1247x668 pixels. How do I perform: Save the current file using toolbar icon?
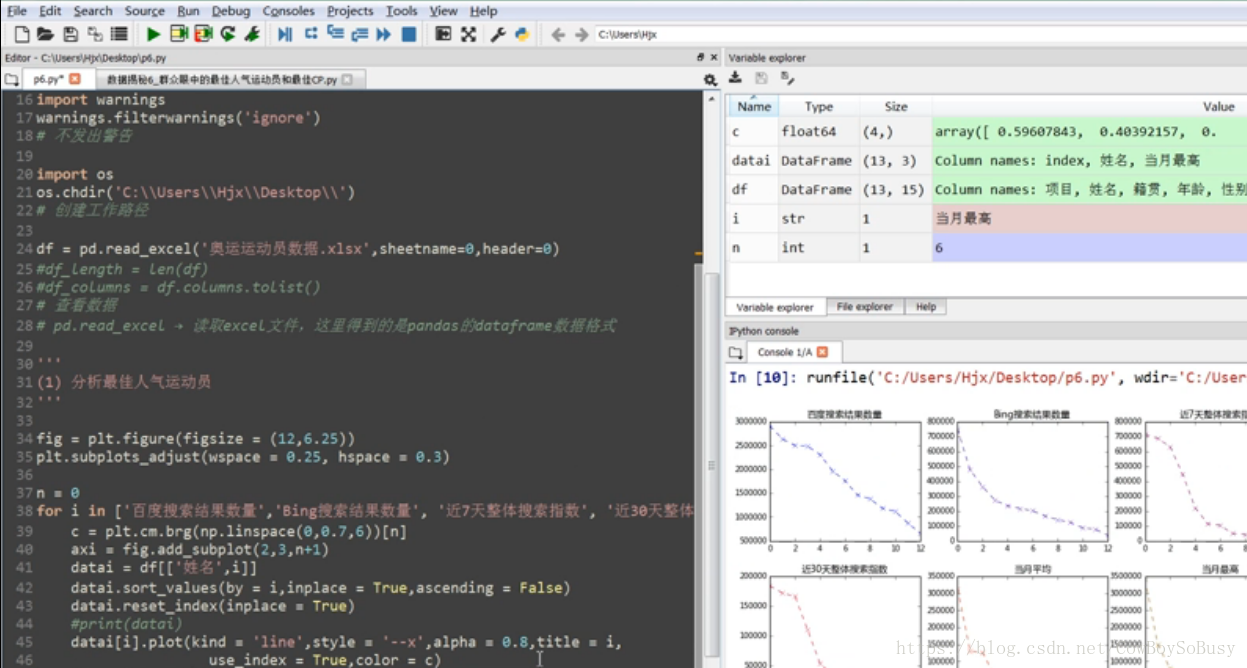(70, 34)
